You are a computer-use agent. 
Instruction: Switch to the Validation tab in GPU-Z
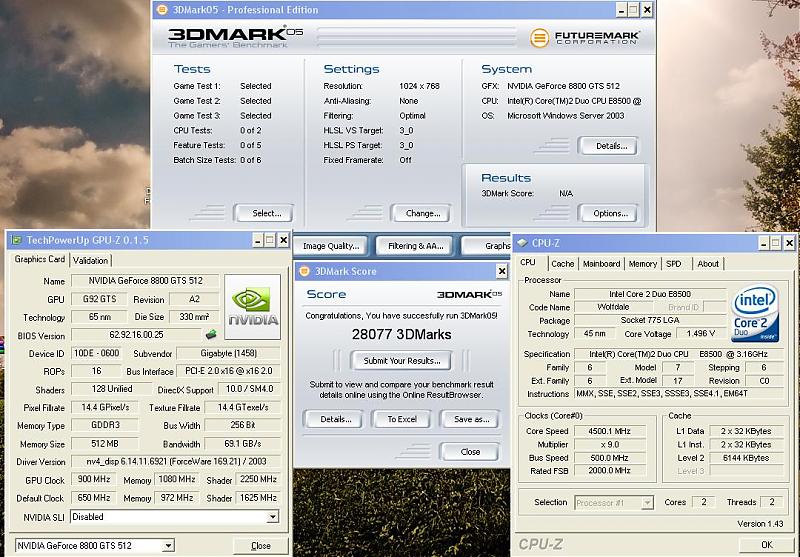click(x=90, y=260)
